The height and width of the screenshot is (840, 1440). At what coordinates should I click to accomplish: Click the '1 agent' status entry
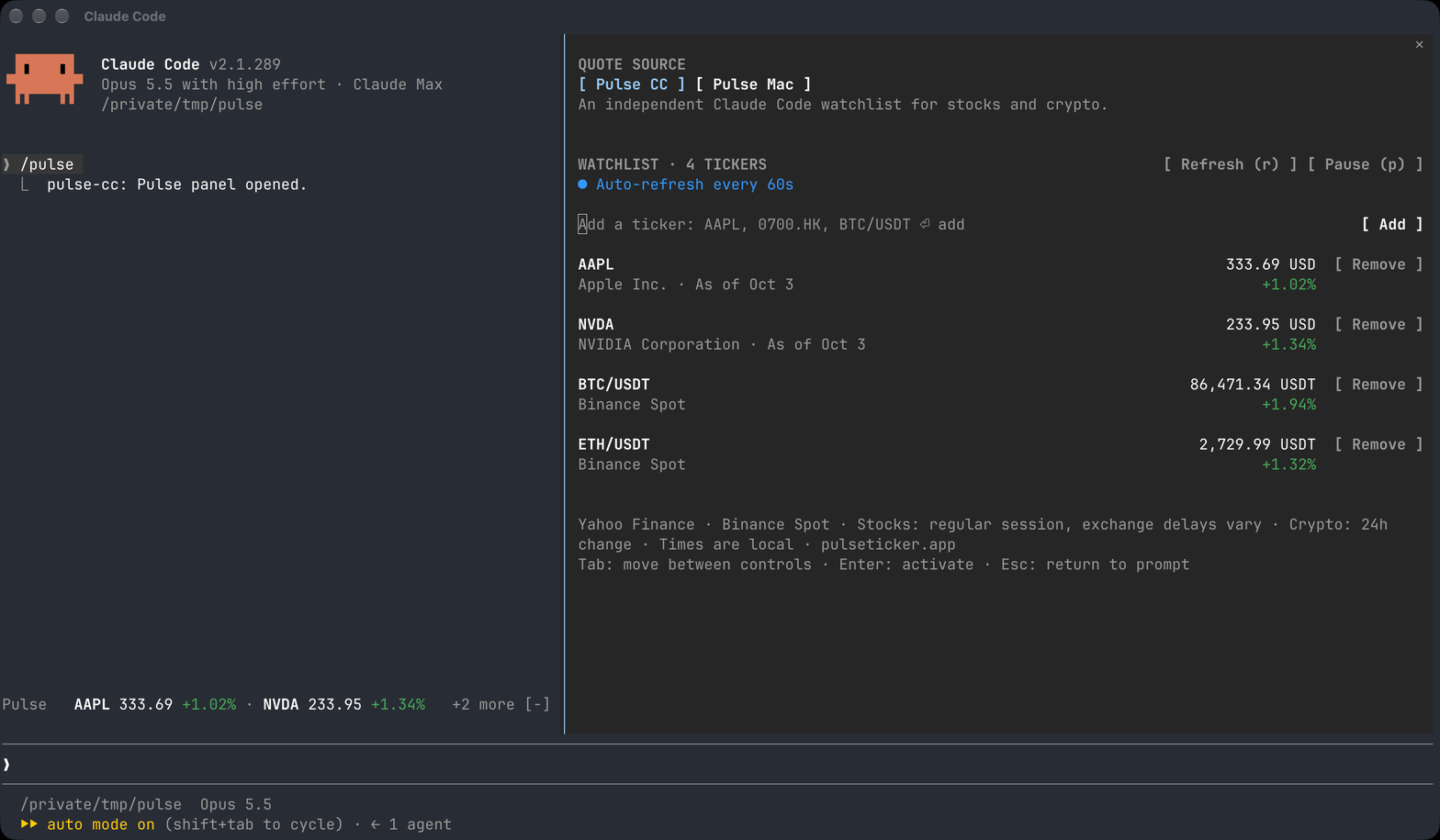(420, 824)
